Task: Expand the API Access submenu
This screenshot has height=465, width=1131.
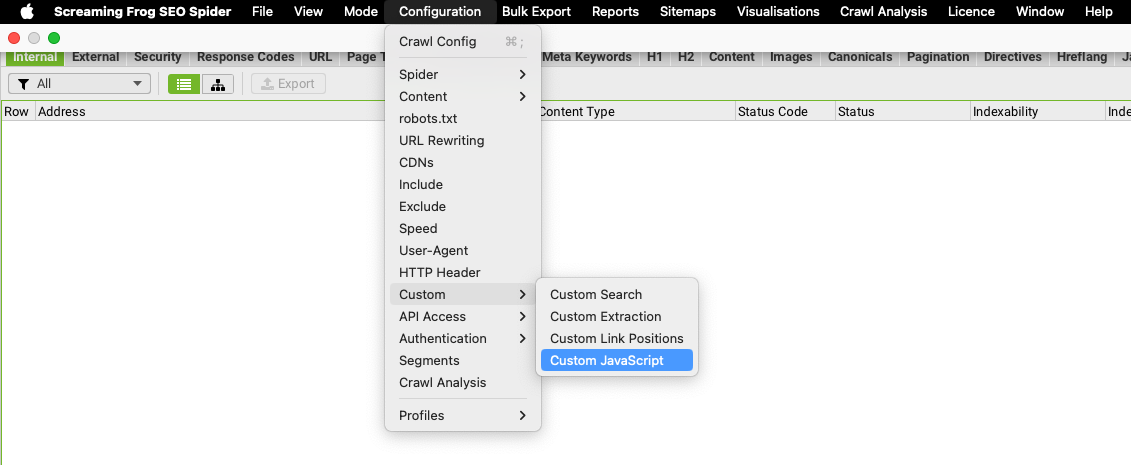Action: [462, 316]
